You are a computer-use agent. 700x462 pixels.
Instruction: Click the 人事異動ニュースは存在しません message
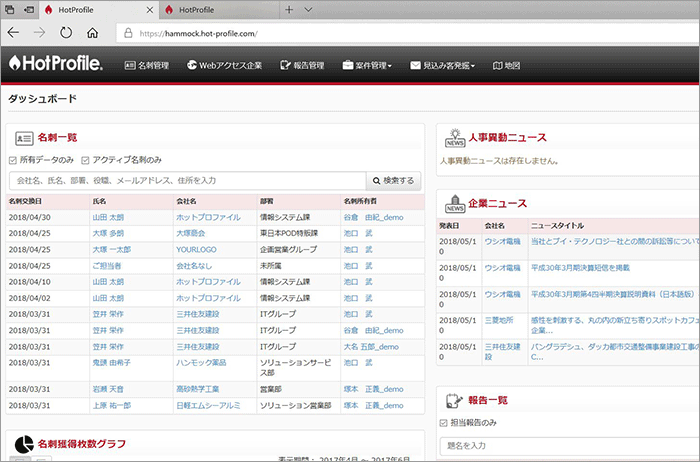tap(499, 161)
